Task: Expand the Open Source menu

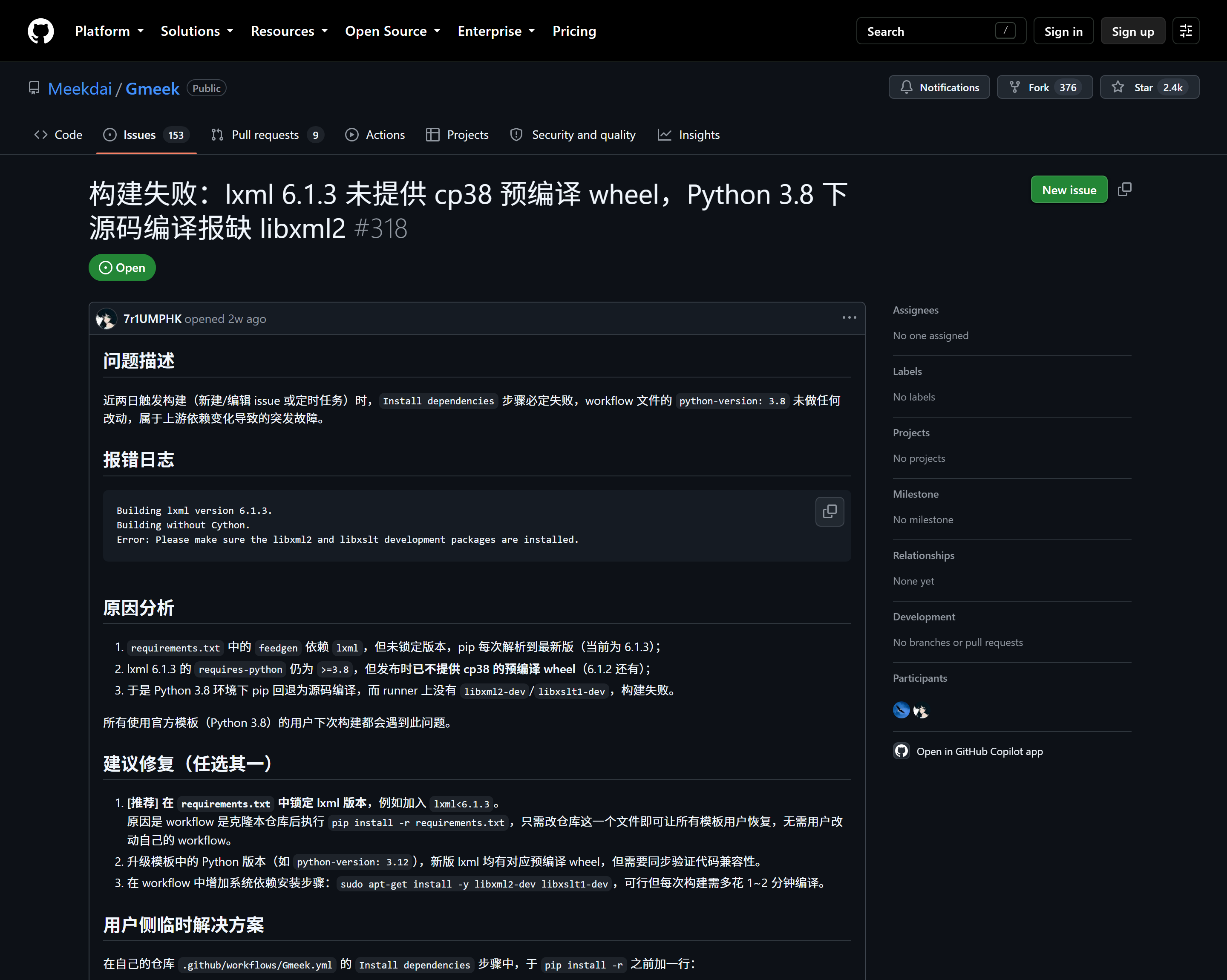Action: (x=393, y=31)
